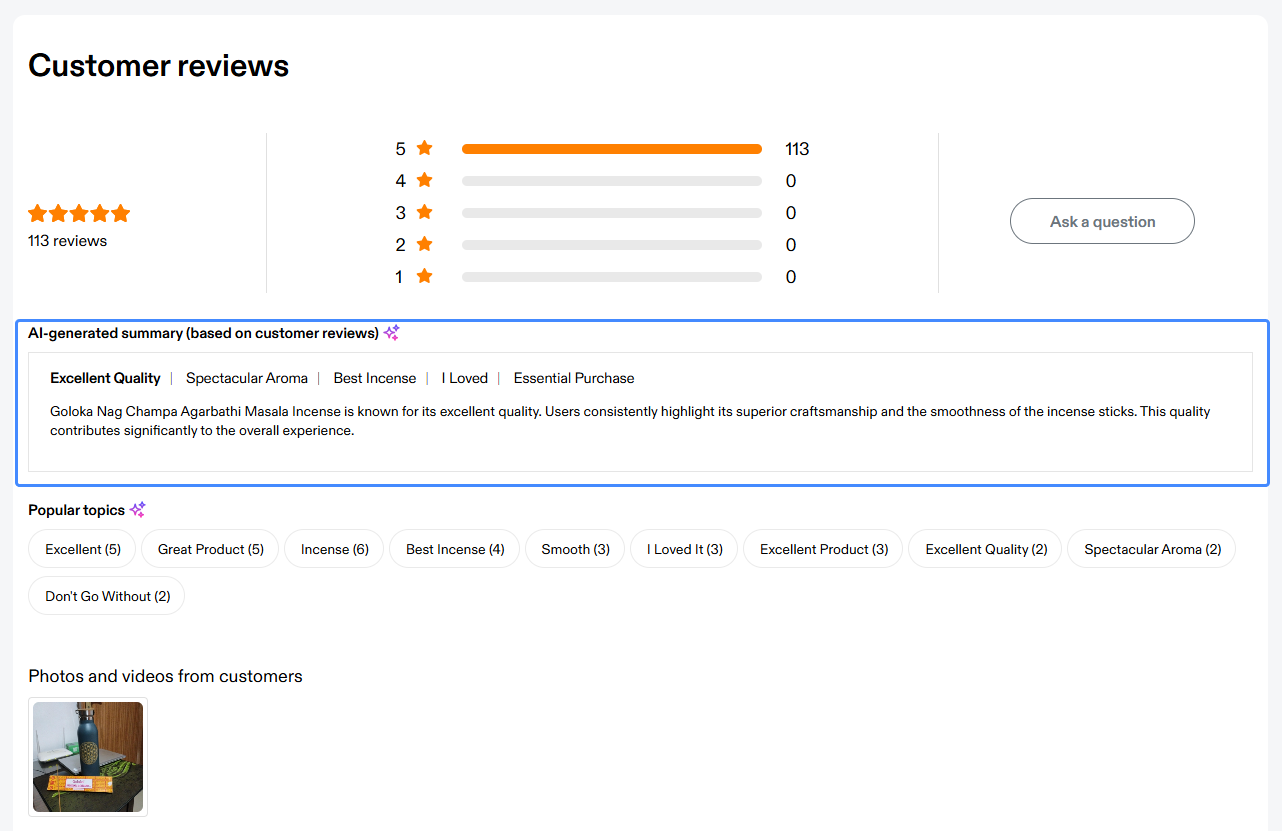Click the 2-star rating row star icon

click(x=424, y=245)
